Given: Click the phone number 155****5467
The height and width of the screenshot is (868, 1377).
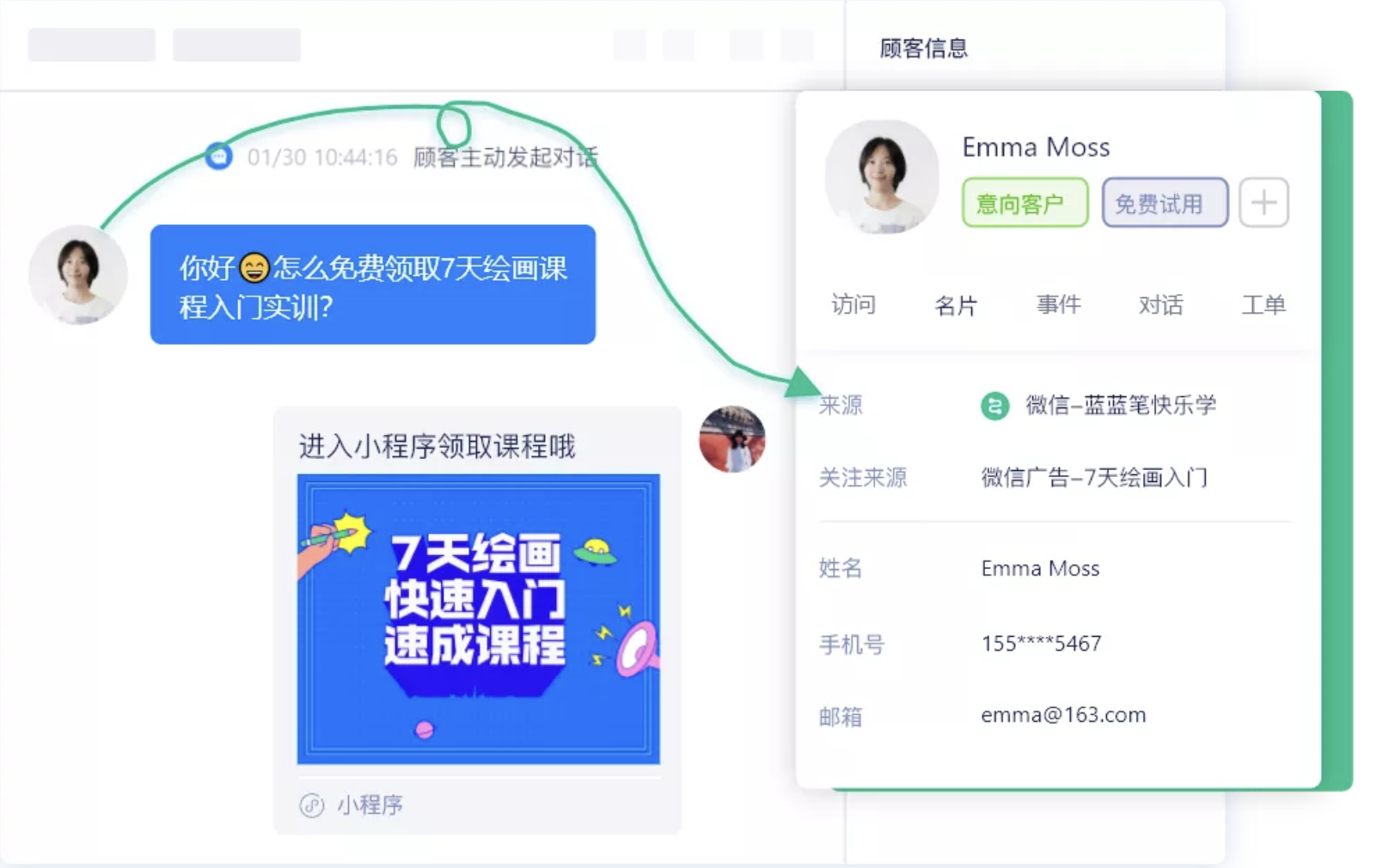Looking at the screenshot, I should [1041, 643].
